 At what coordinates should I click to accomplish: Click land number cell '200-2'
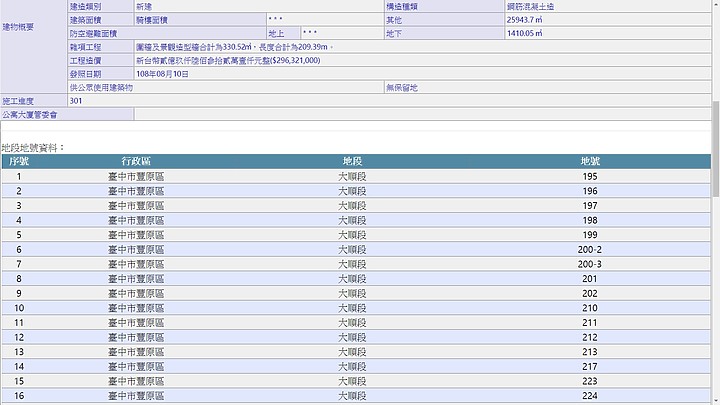pos(590,250)
